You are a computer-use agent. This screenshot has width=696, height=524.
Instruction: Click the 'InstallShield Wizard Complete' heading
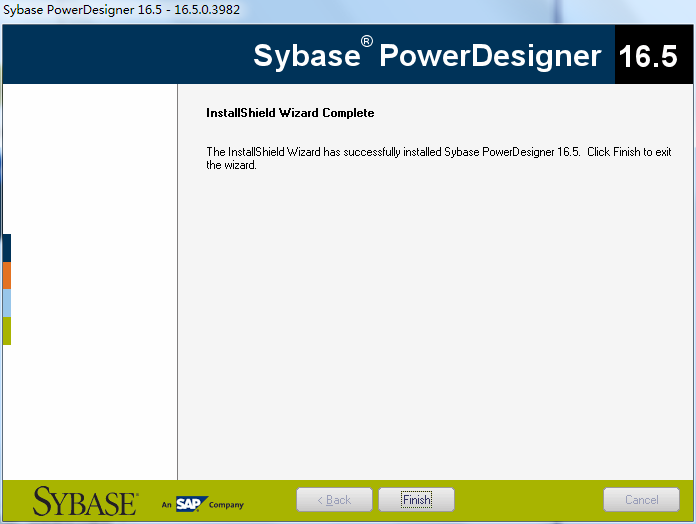click(290, 113)
